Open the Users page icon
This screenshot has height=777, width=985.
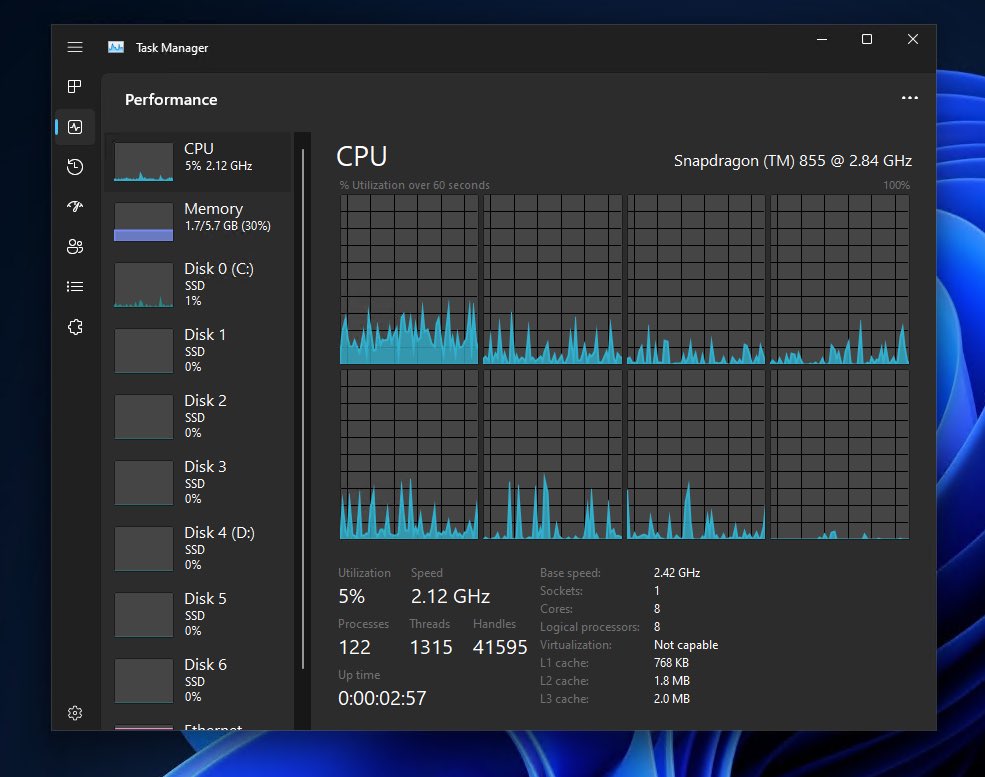pos(75,246)
